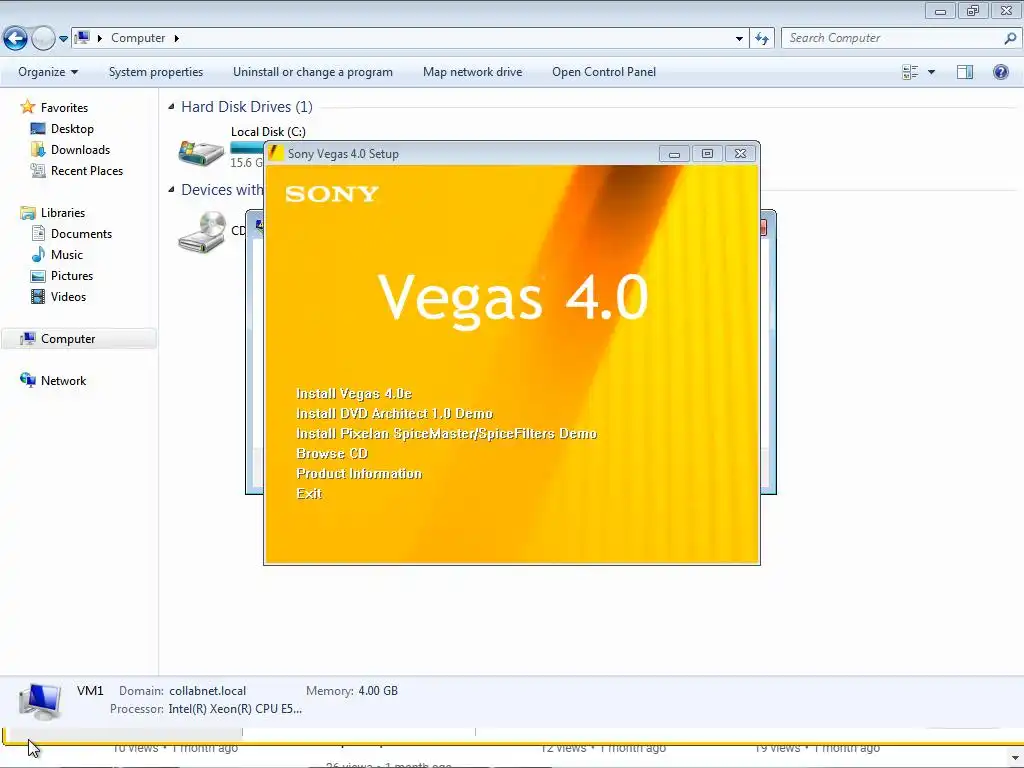
Task: Collapse the Devices with removable storage group
Action: pyautogui.click(x=171, y=189)
